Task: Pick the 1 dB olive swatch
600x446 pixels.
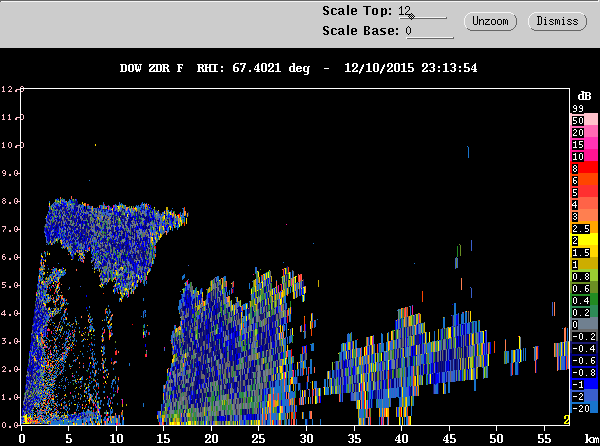Action: point(584,264)
